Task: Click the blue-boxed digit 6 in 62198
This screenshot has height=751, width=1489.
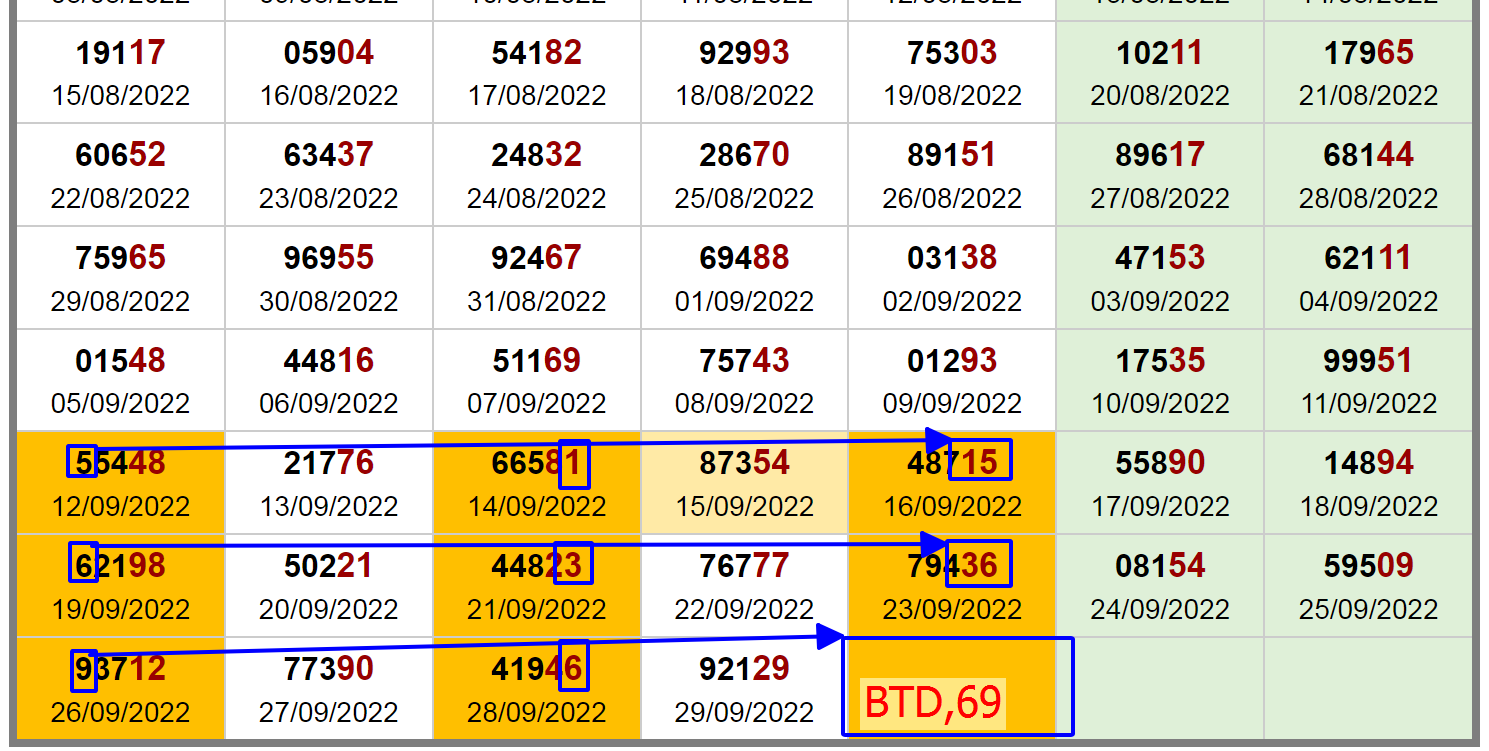Action: (84, 563)
